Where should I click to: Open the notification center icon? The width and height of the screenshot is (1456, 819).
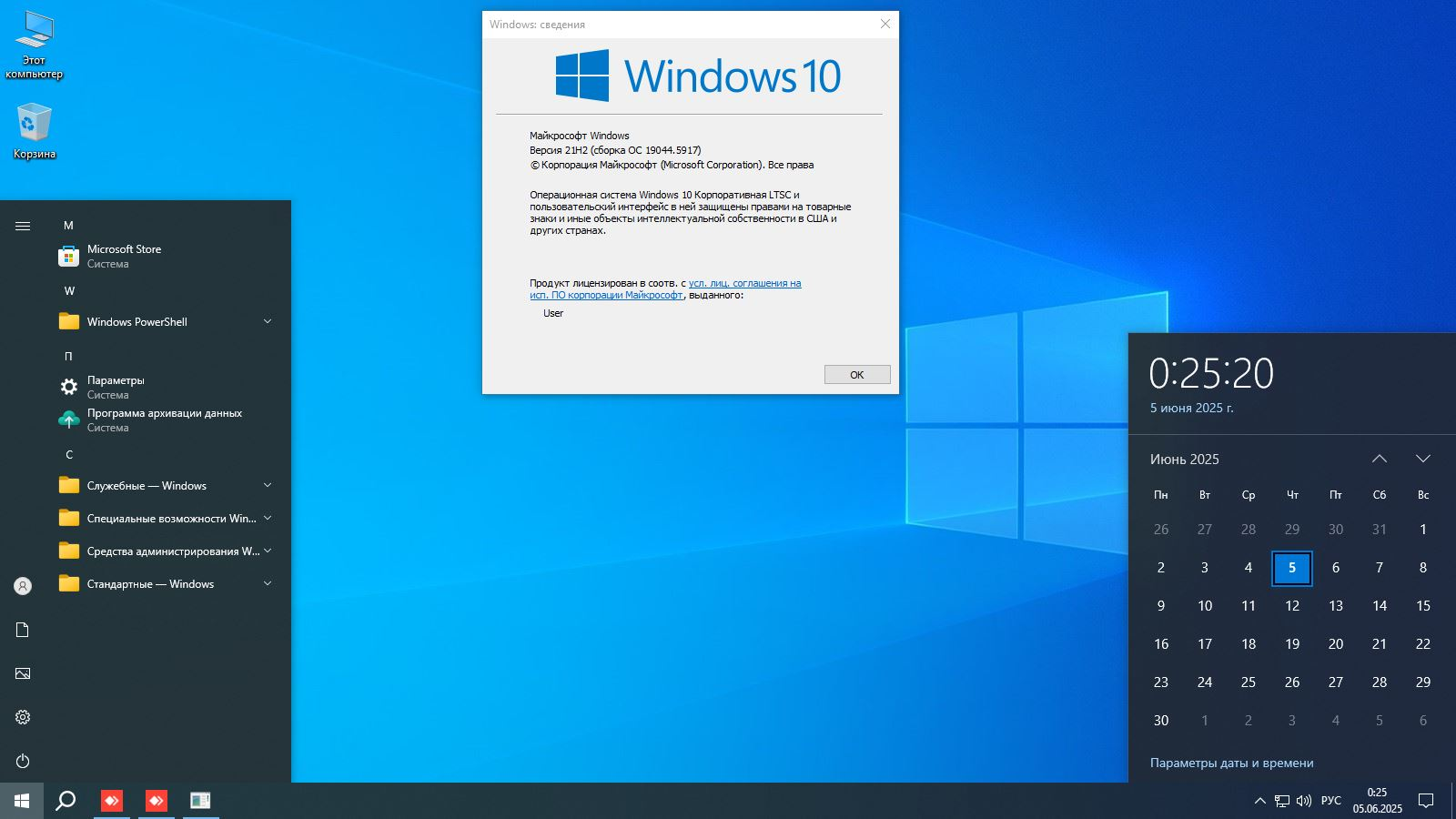(1426, 801)
